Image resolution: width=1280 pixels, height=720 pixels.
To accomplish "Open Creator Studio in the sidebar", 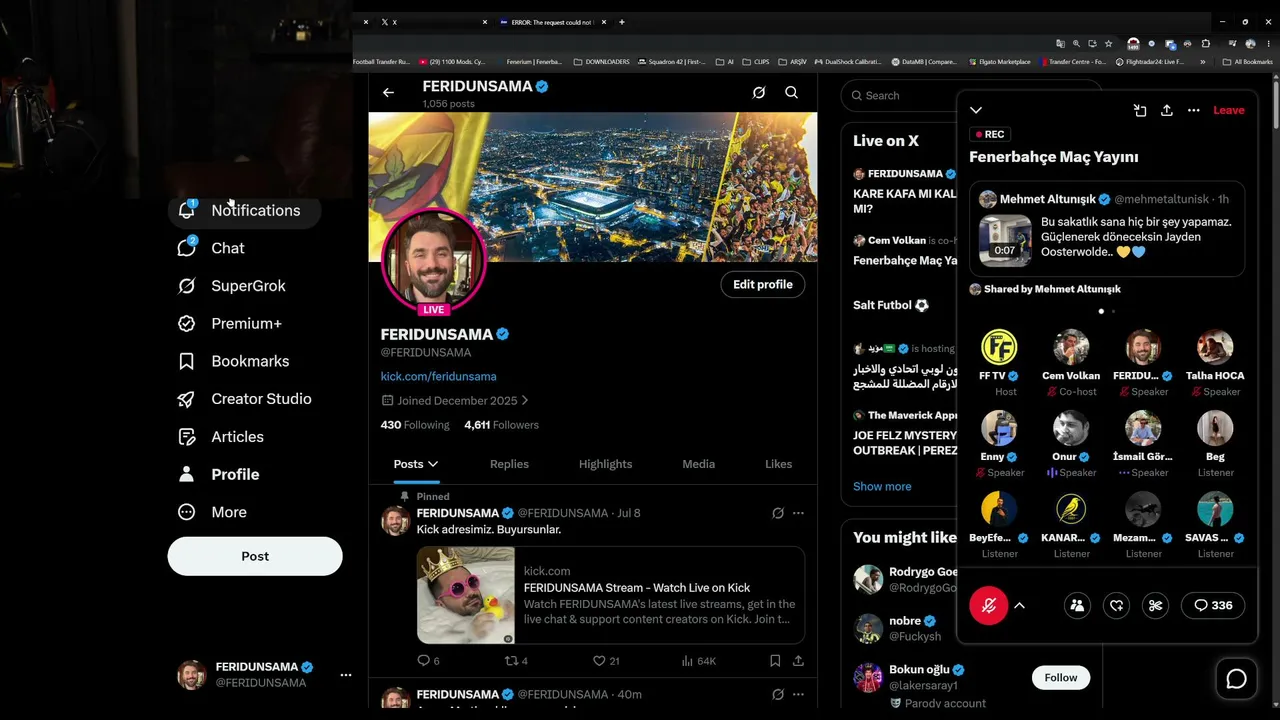I will pyautogui.click(x=245, y=399).
